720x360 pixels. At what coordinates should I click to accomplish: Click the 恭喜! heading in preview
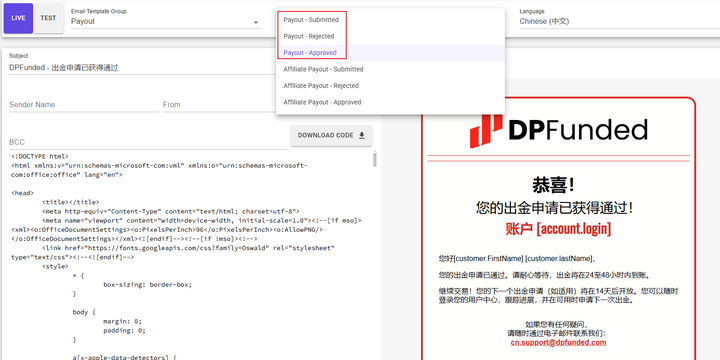tap(554, 186)
